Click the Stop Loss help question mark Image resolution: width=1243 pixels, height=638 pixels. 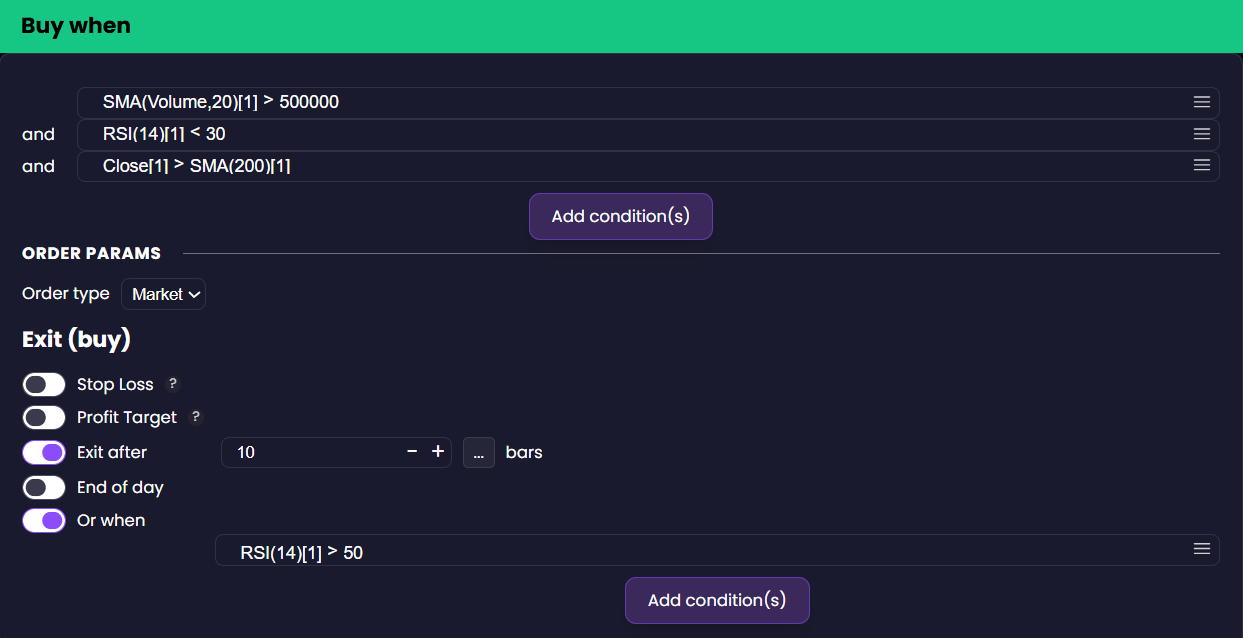tap(172, 384)
